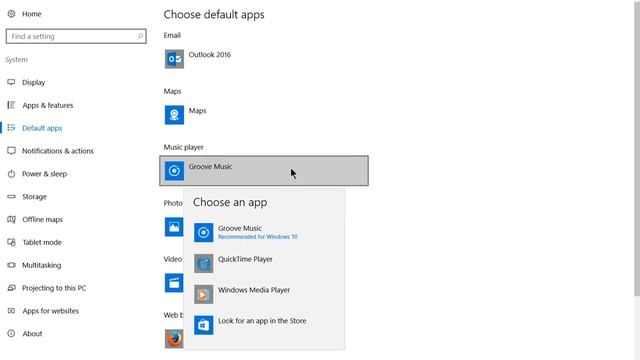The width and height of the screenshot is (640, 360).
Task: Open the About page
Action: coord(32,334)
